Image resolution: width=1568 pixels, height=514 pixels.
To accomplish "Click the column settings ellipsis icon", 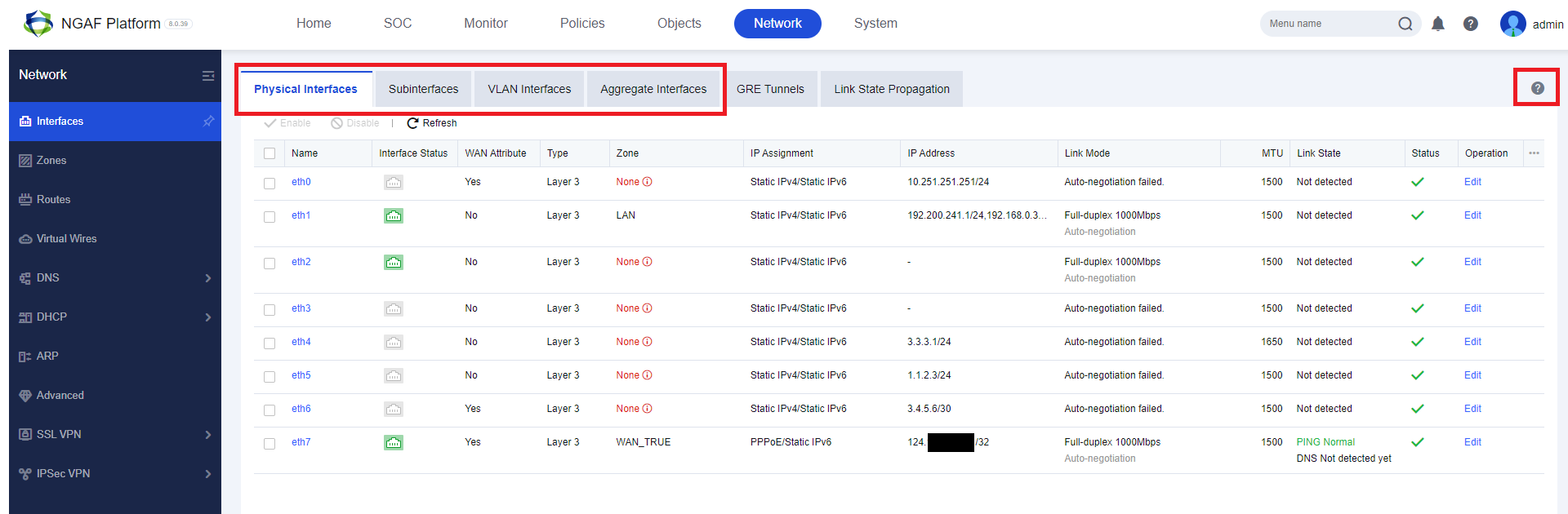I will 1534,153.
